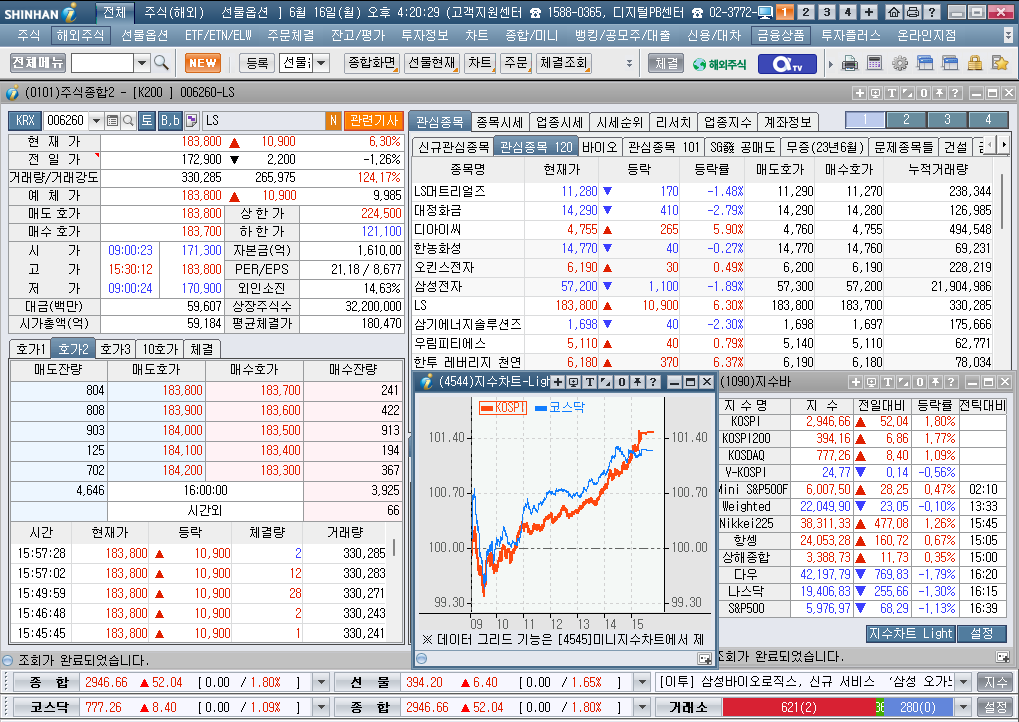The width and height of the screenshot is (1019, 722).
Task: Select watchlist page 3
Action: [x=947, y=120]
